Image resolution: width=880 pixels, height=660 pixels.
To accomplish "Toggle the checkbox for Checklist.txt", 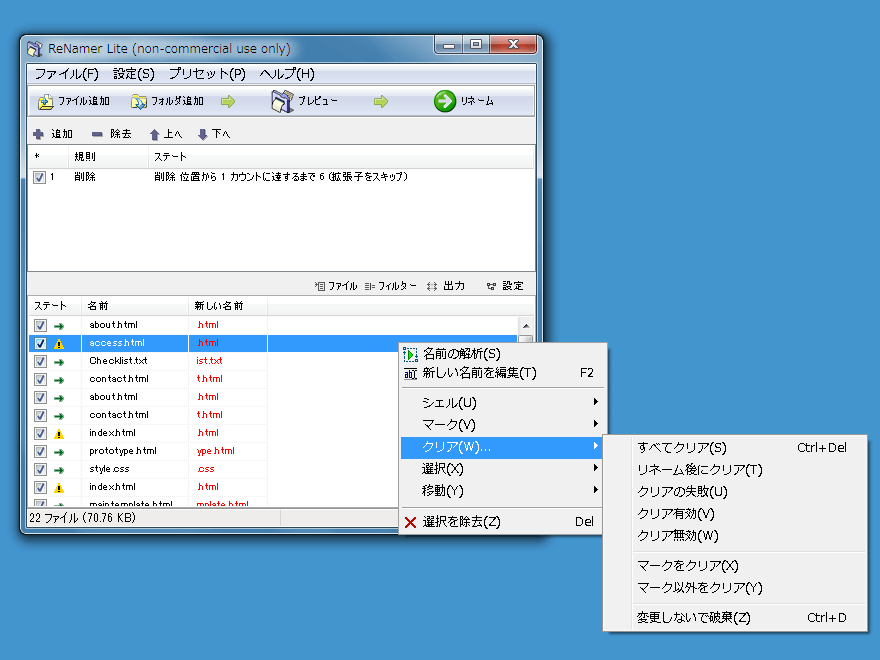I will (40, 361).
